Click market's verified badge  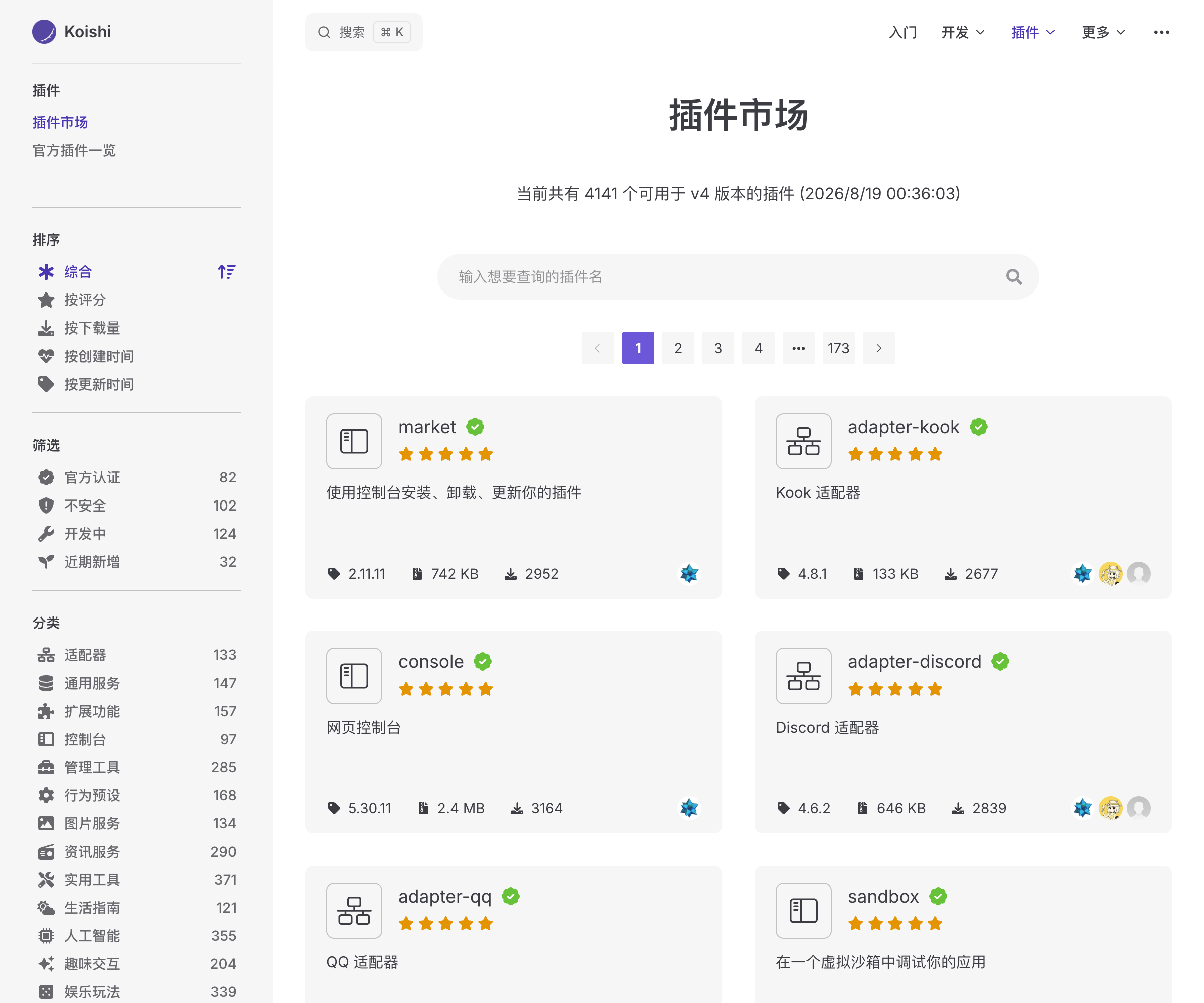tap(475, 427)
